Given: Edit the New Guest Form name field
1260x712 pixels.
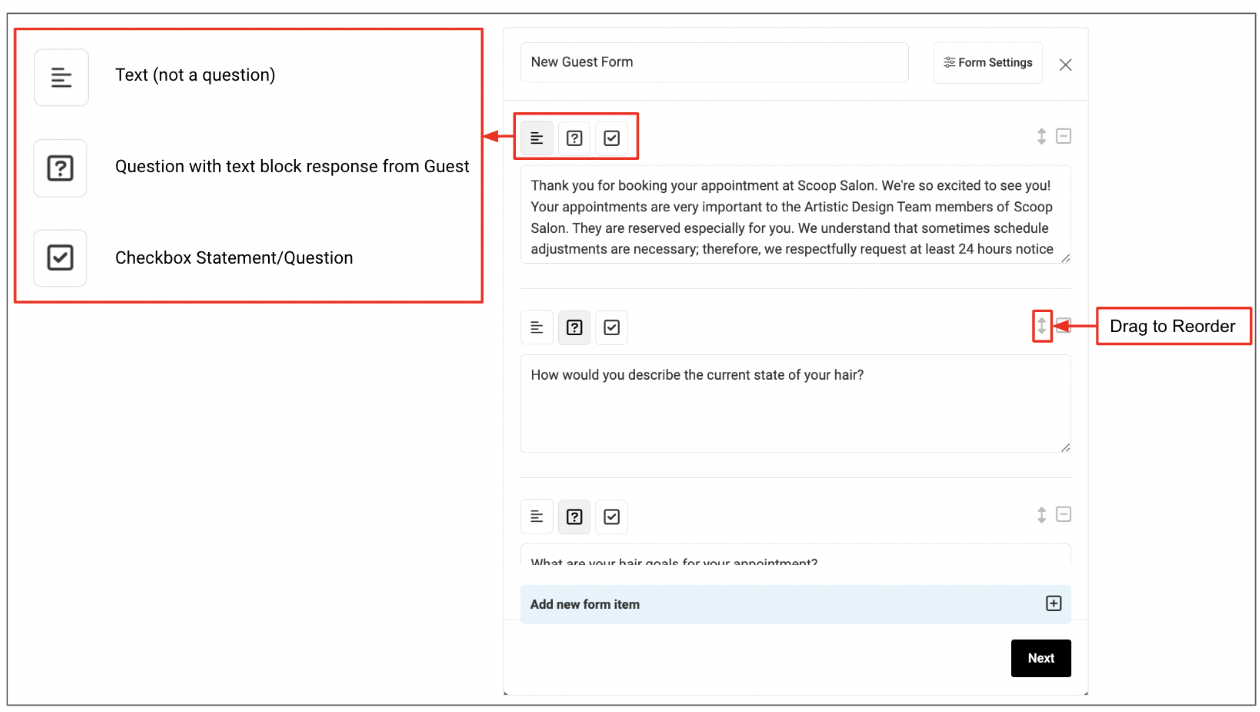Looking at the screenshot, I should [714, 62].
